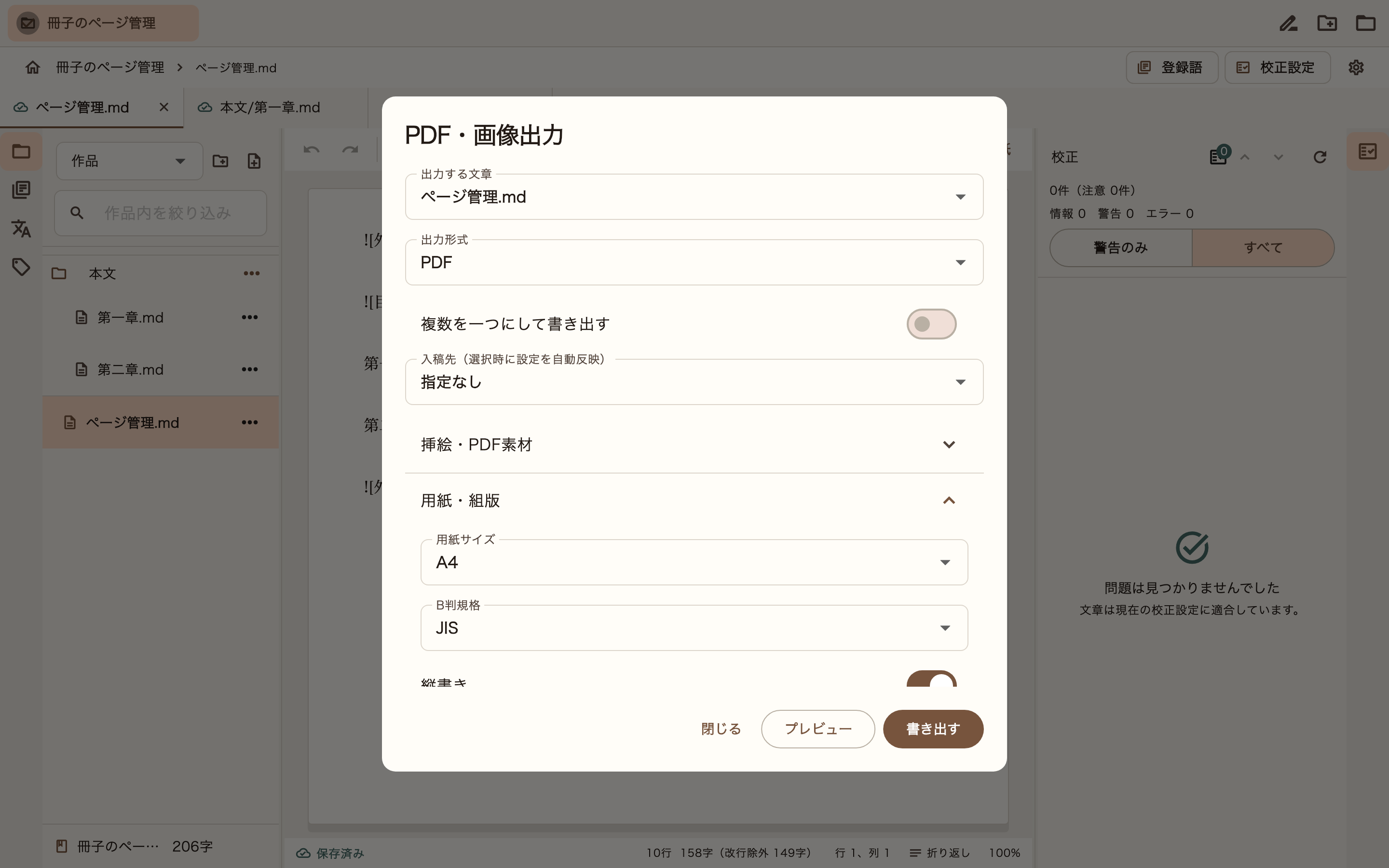Open the 出力する文章 dropdown

pyautogui.click(x=694, y=197)
